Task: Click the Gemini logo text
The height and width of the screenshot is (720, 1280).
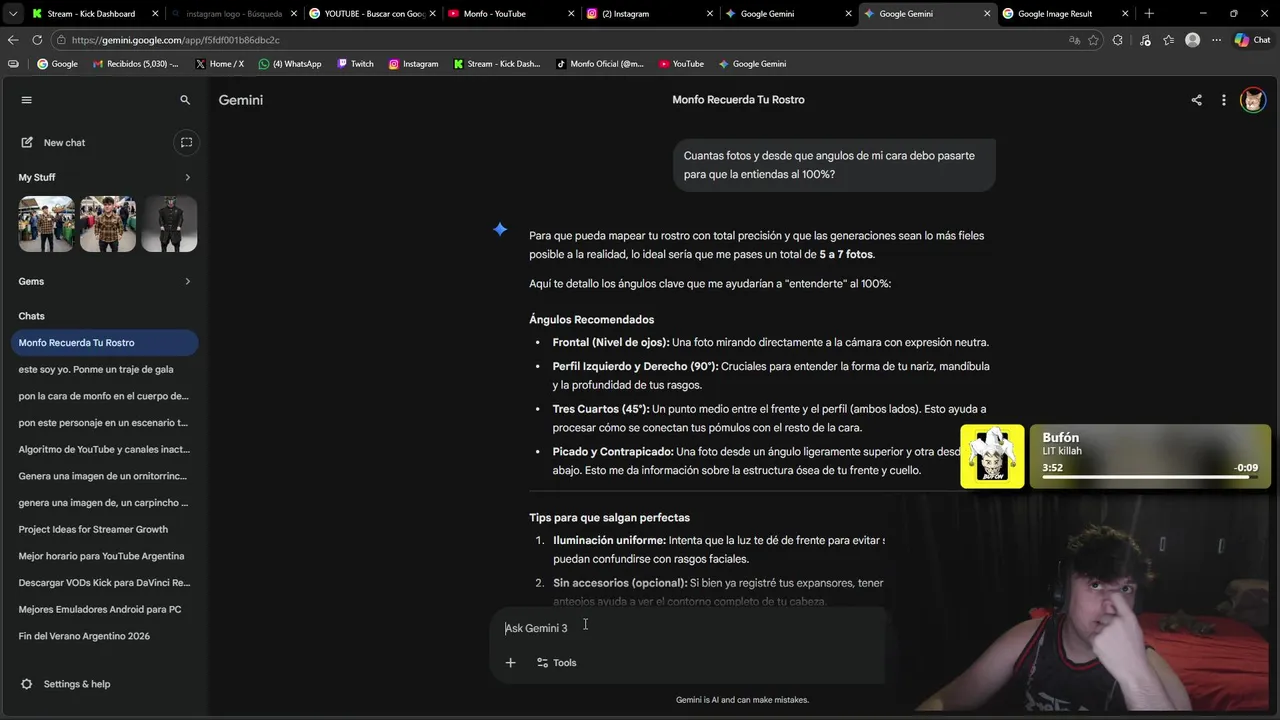Action: click(x=241, y=100)
